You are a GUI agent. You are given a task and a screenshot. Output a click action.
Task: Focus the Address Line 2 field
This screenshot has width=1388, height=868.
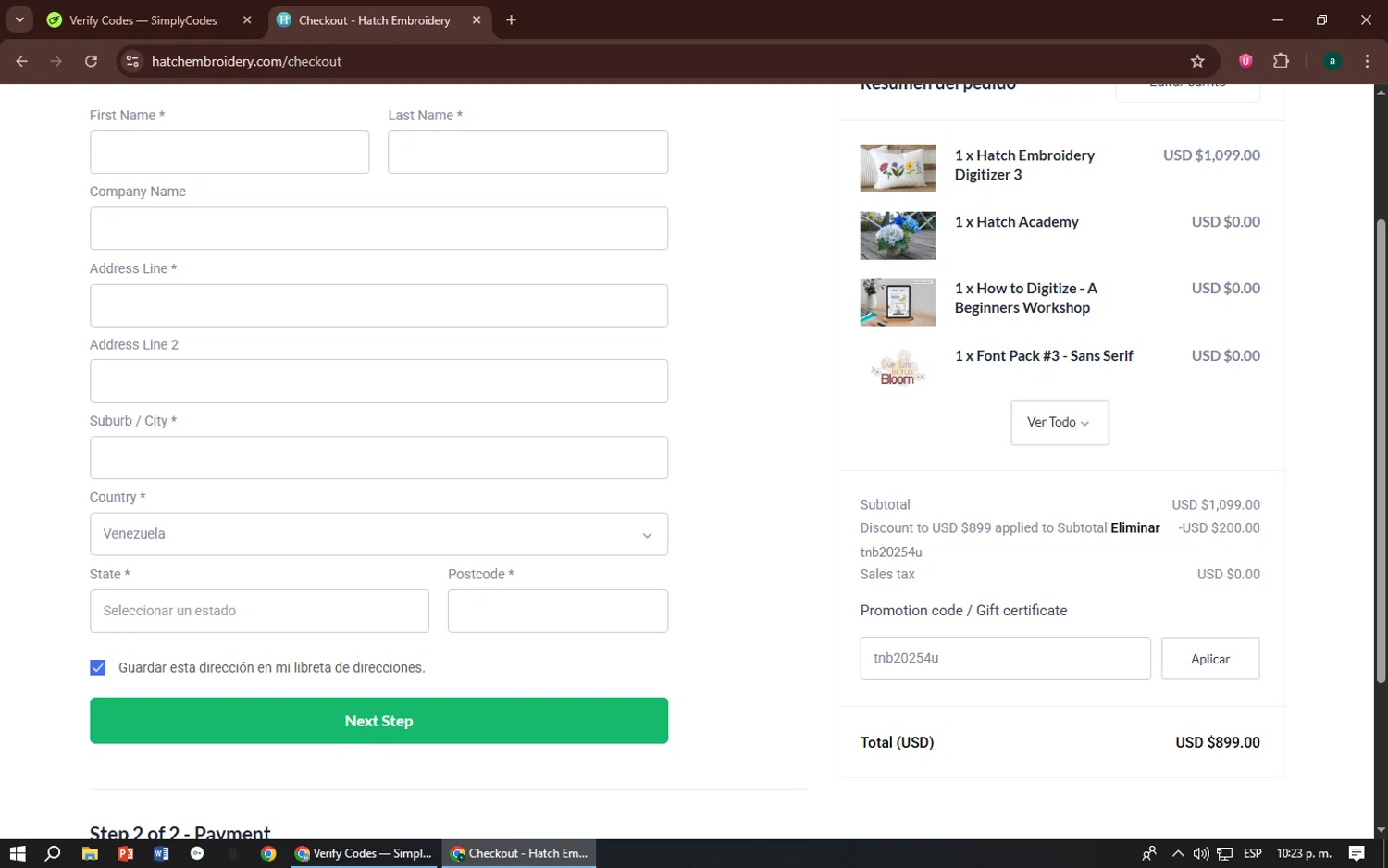[x=378, y=380]
